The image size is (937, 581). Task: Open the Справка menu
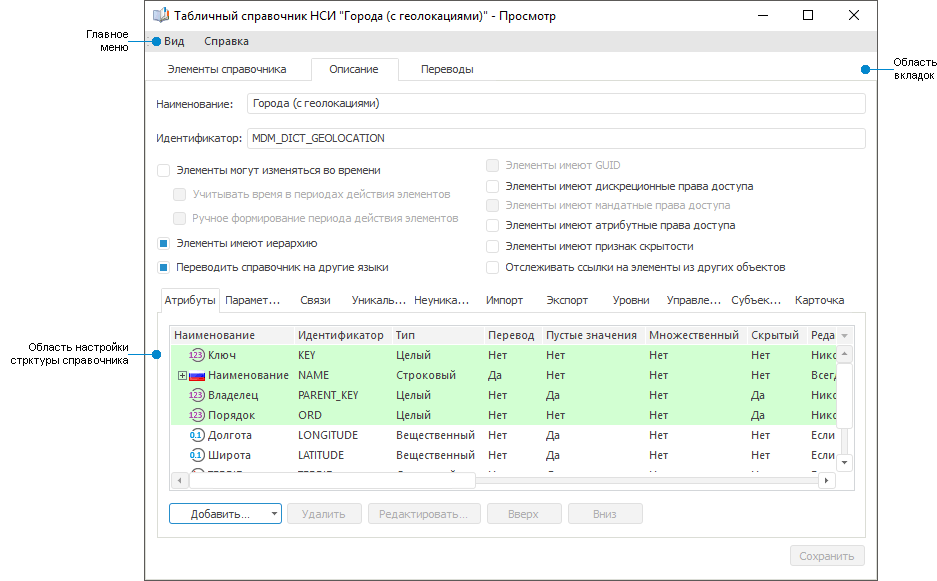click(x=226, y=41)
